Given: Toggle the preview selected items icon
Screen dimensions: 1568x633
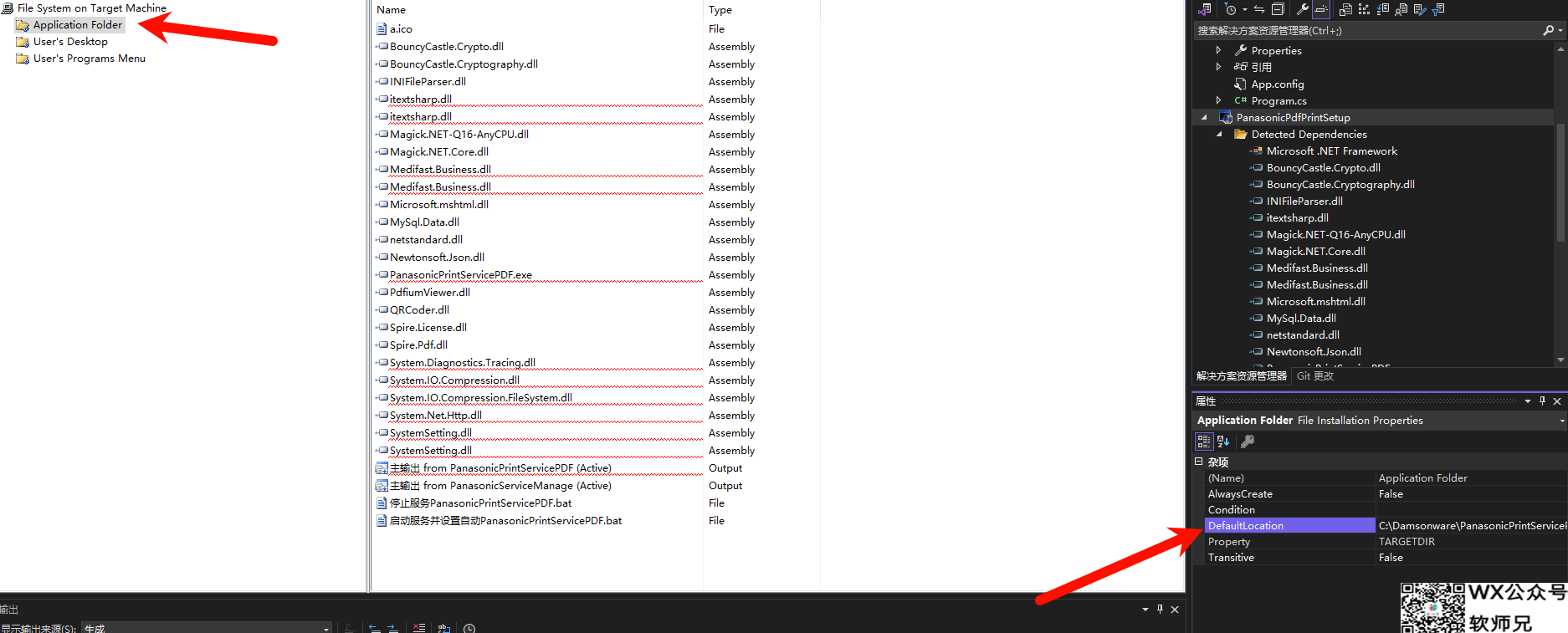Looking at the screenshot, I should pyautogui.click(x=1321, y=9).
